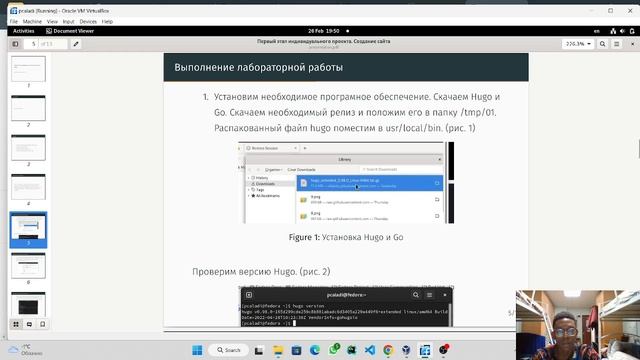Open WhatsApp from taskbar
This screenshot has height=360, width=640.
click(334, 349)
